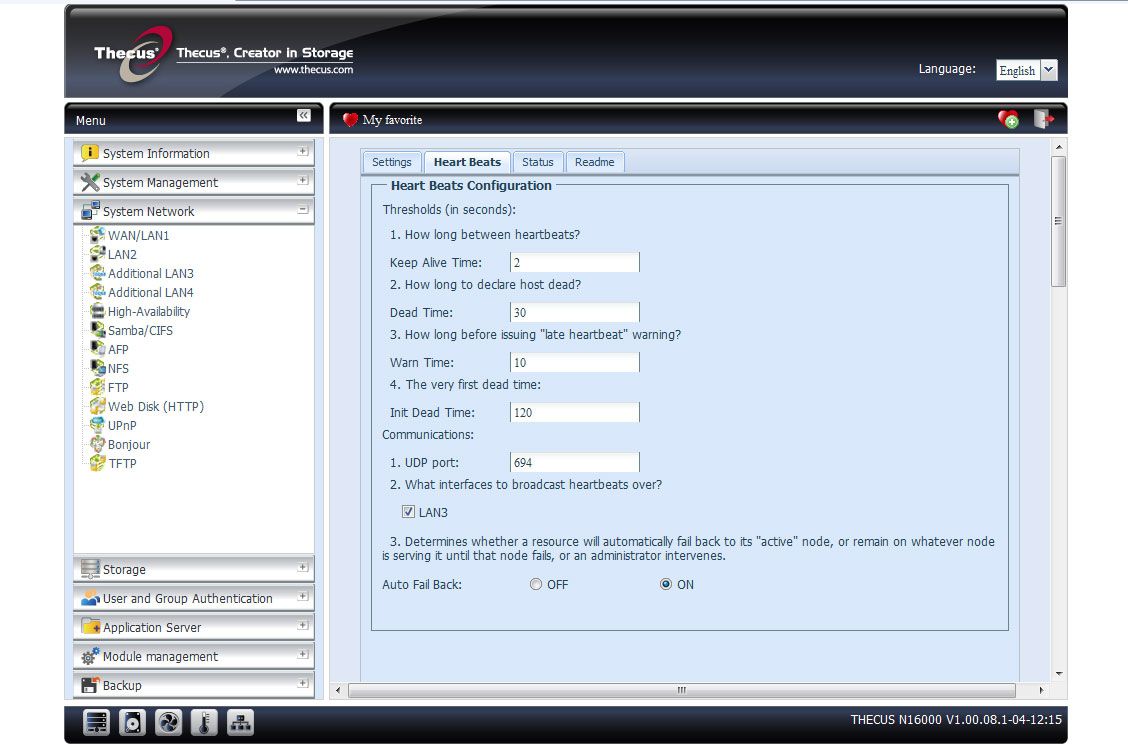
Task: Open the LAN2 settings entry
Action: 122,254
